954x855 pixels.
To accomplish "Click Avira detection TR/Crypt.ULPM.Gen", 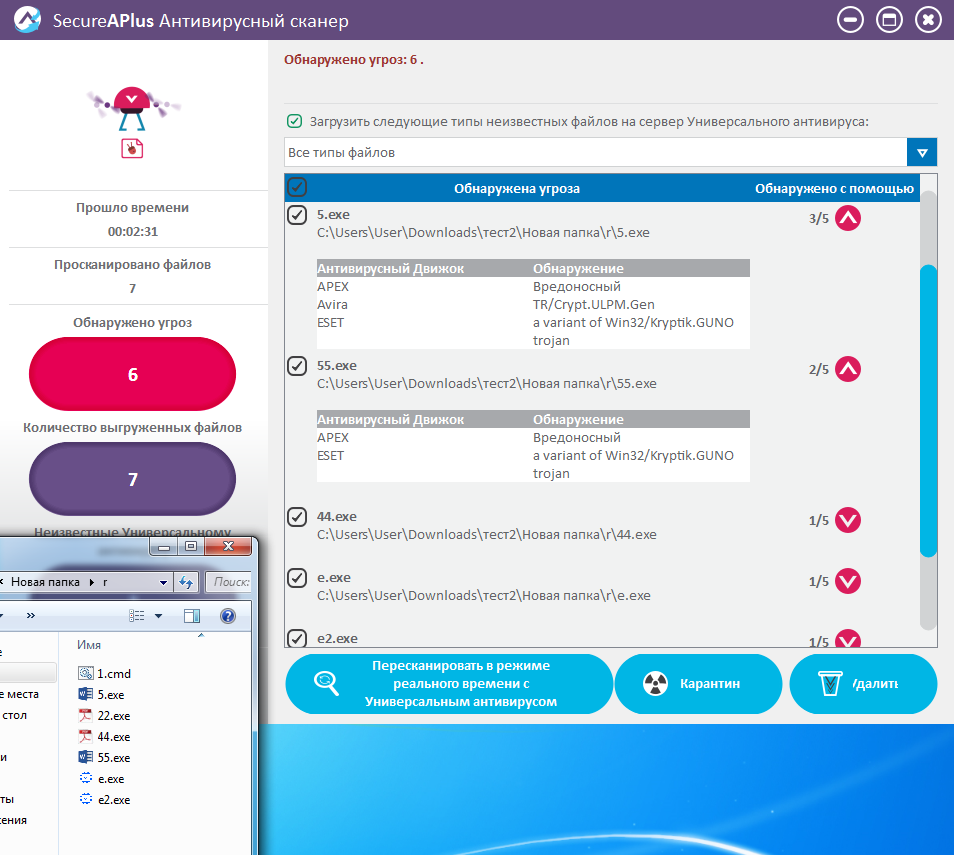I will click(x=594, y=304).
